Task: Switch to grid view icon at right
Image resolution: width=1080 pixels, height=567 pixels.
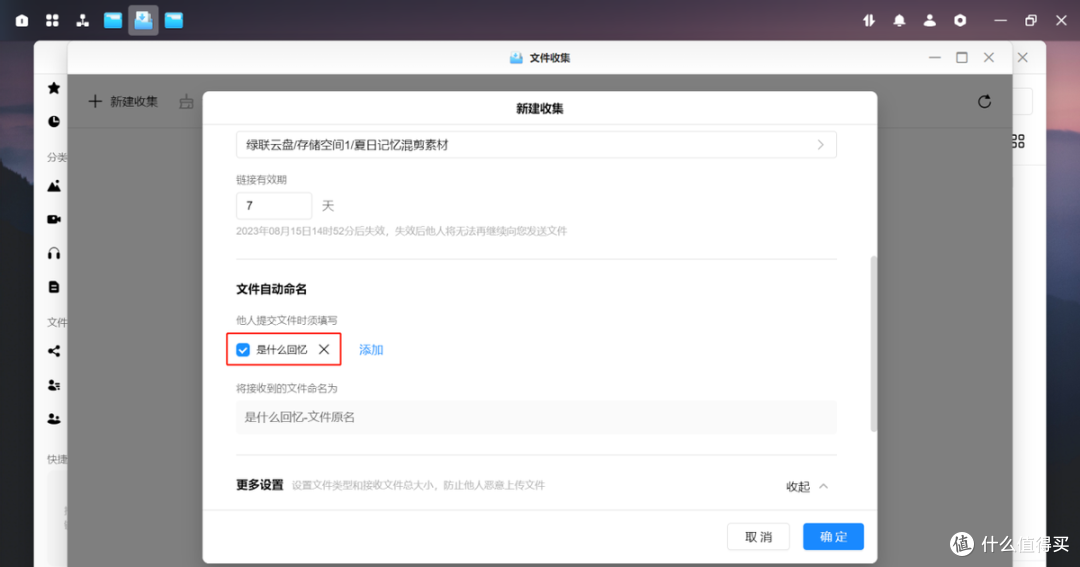Action: tap(1018, 141)
